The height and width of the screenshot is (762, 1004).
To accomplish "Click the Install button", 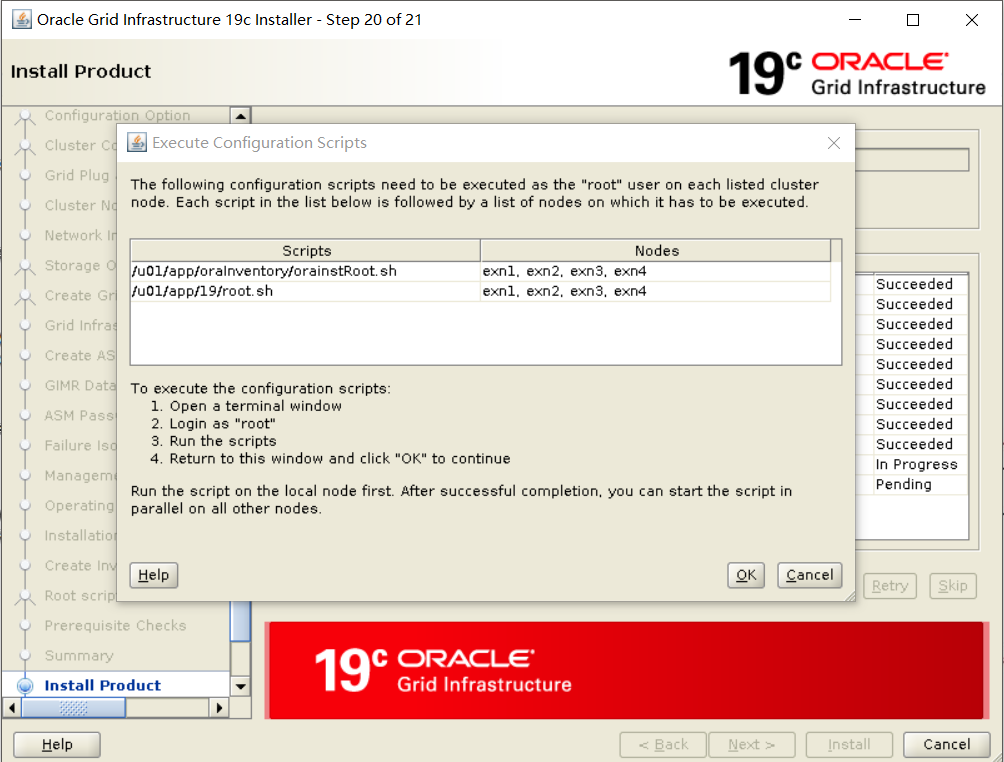I will click(x=849, y=745).
